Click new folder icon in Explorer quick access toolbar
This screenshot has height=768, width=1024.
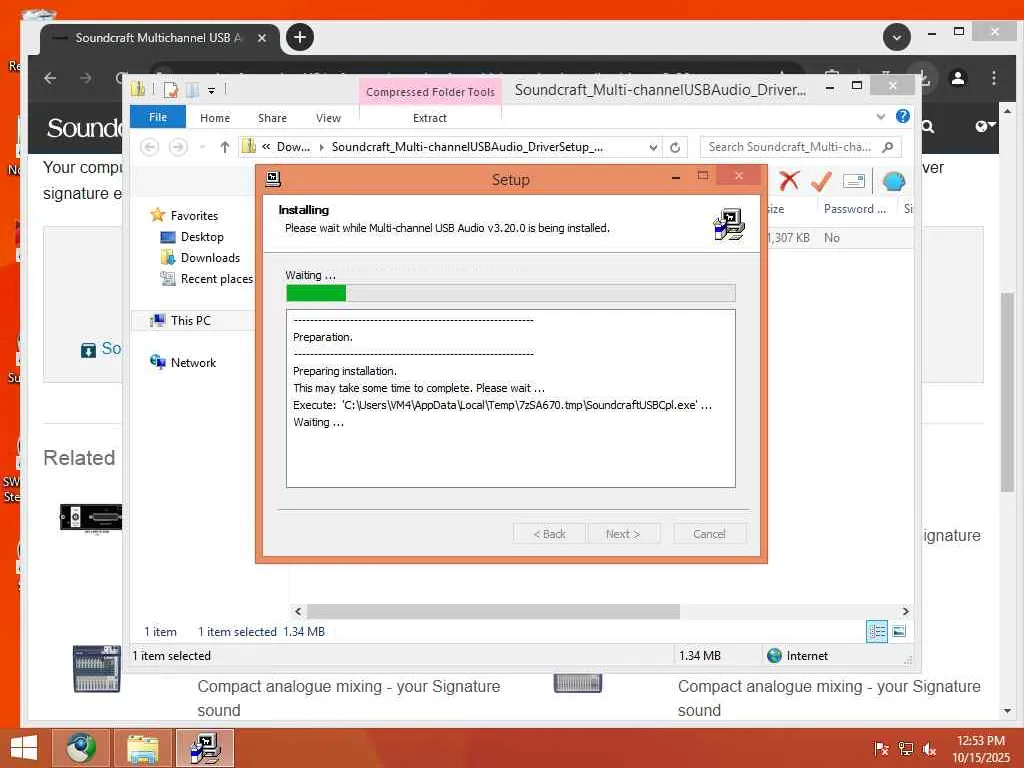tap(192, 89)
